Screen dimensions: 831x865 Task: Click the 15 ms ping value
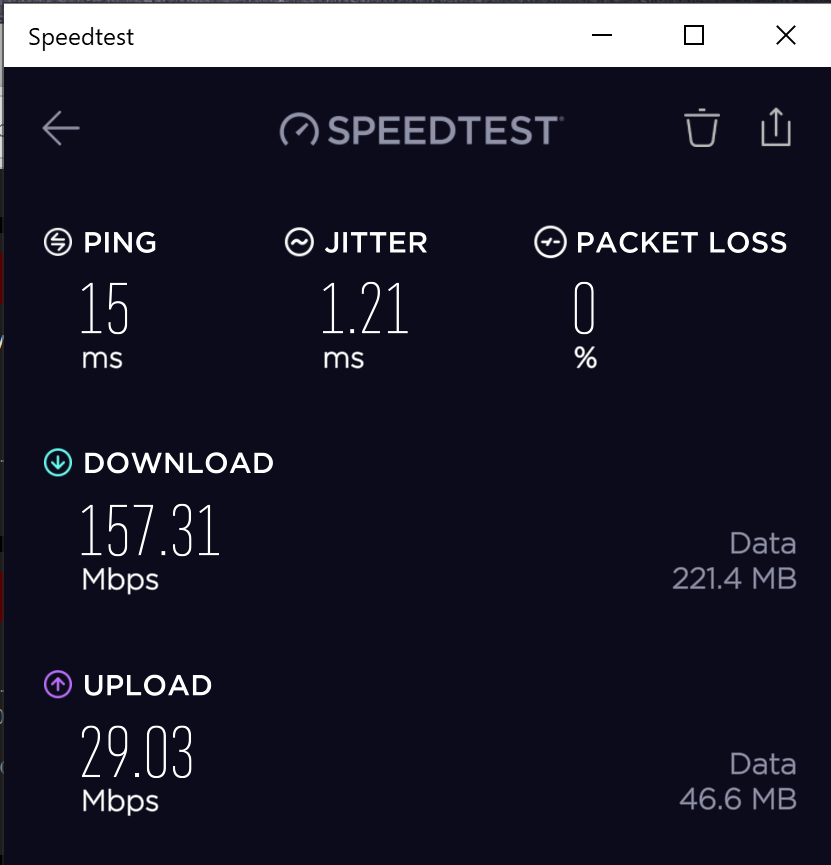pyautogui.click(x=105, y=309)
